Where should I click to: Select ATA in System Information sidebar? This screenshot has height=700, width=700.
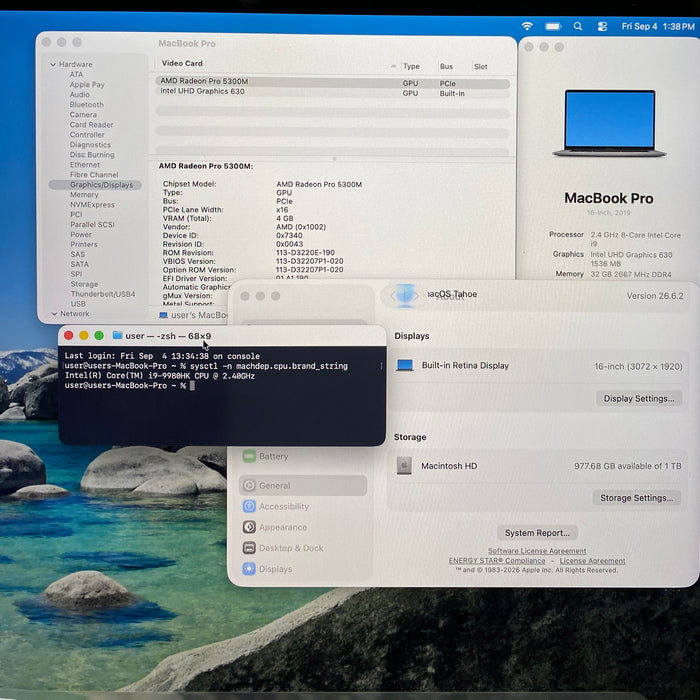pyautogui.click(x=76, y=74)
